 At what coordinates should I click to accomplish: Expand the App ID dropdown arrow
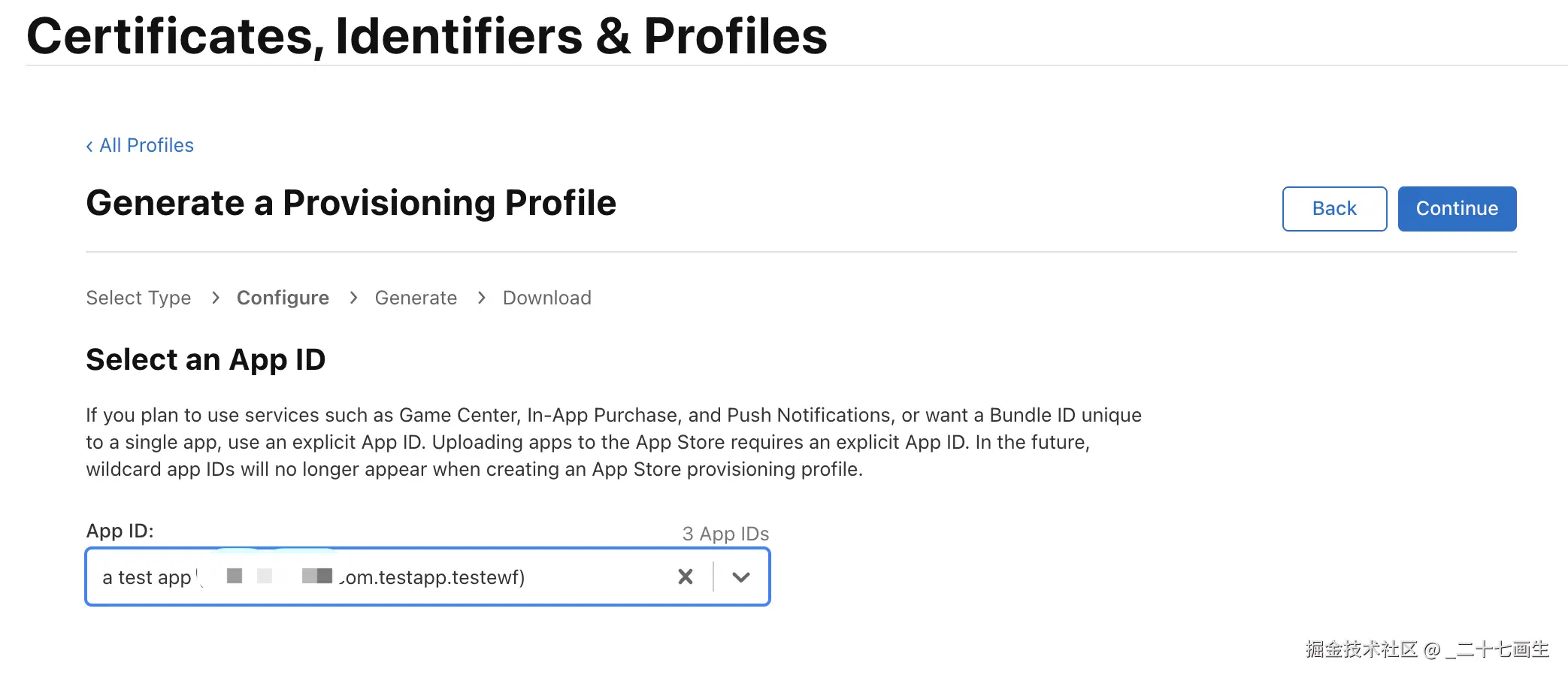[741, 577]
